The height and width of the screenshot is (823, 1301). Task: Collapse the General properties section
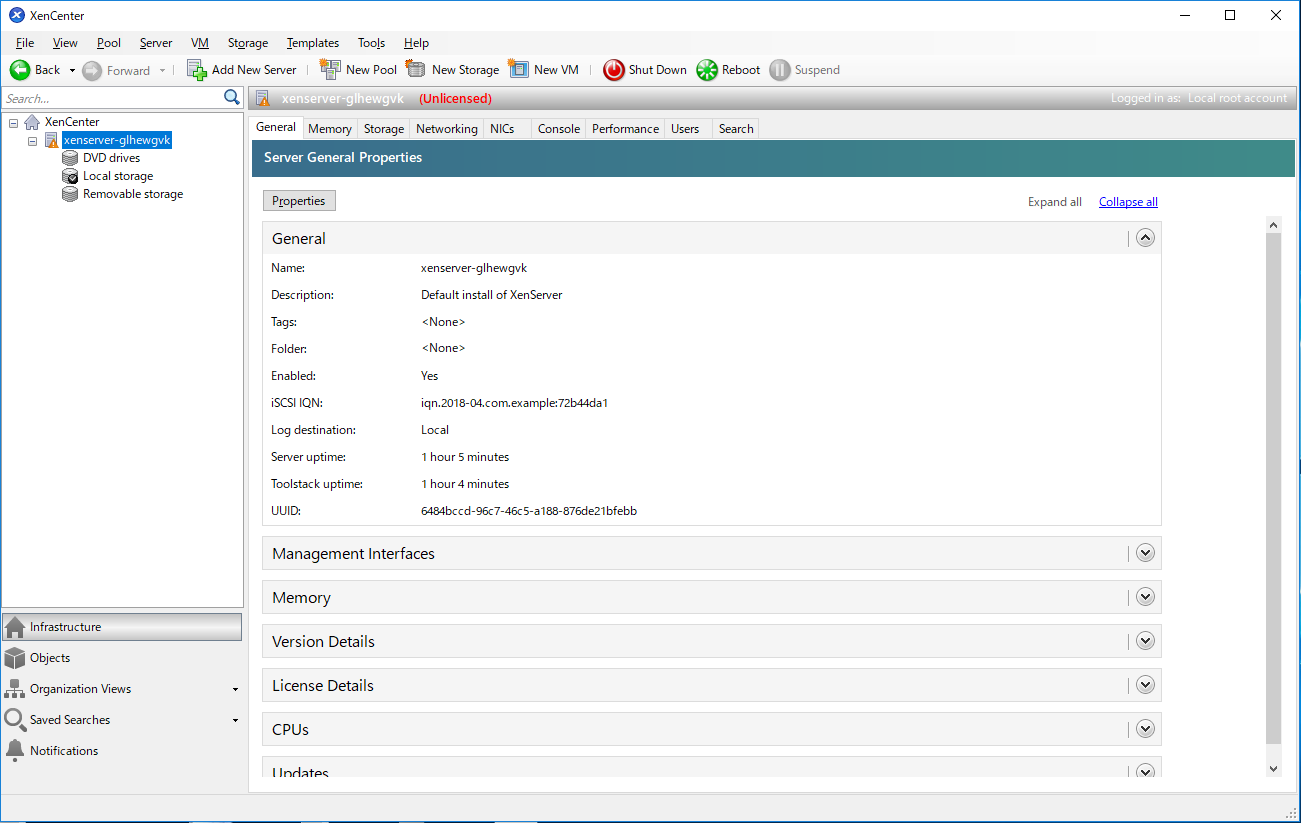[1144, 237]
